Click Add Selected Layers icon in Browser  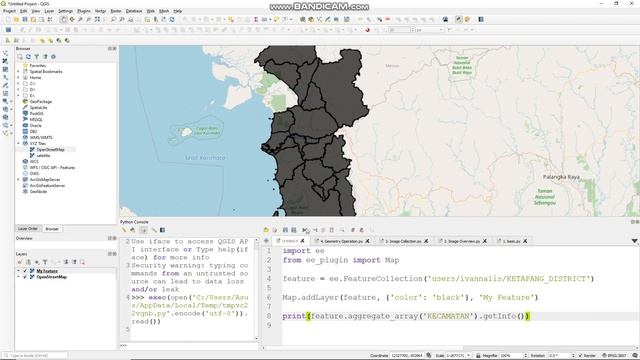pyautogui.click(x=20, y=57)
